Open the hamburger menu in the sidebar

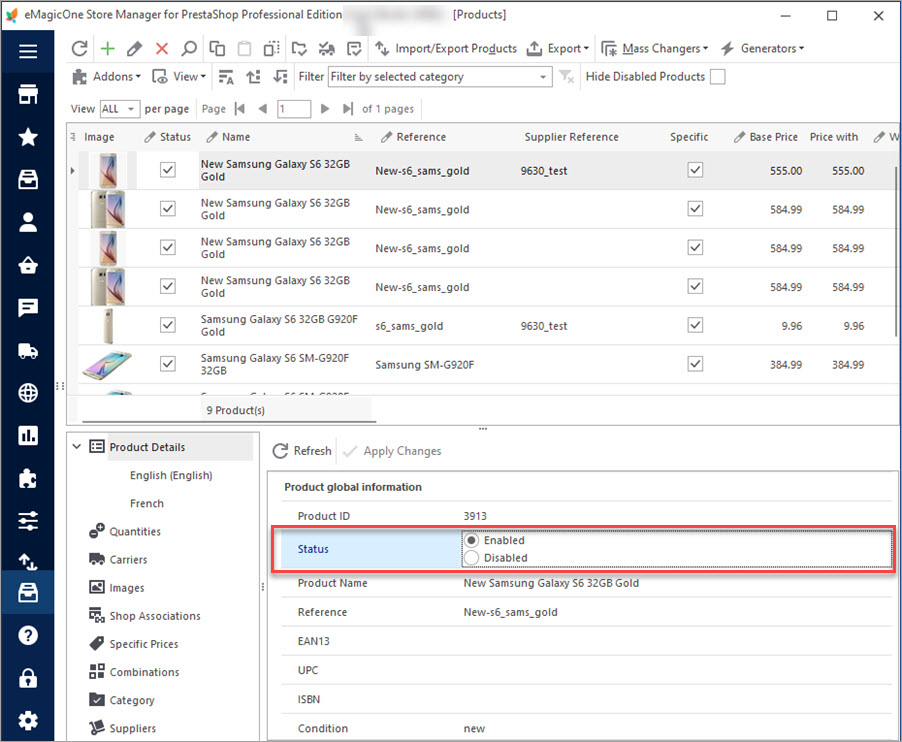click(x=28, y=51)
